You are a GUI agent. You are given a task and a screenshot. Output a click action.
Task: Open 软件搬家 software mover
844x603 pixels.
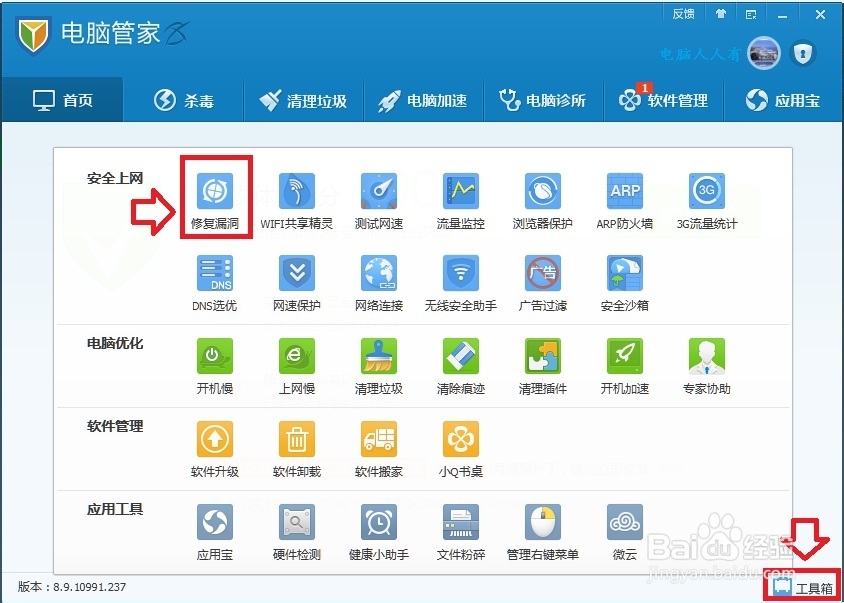[x=379, y=449]
